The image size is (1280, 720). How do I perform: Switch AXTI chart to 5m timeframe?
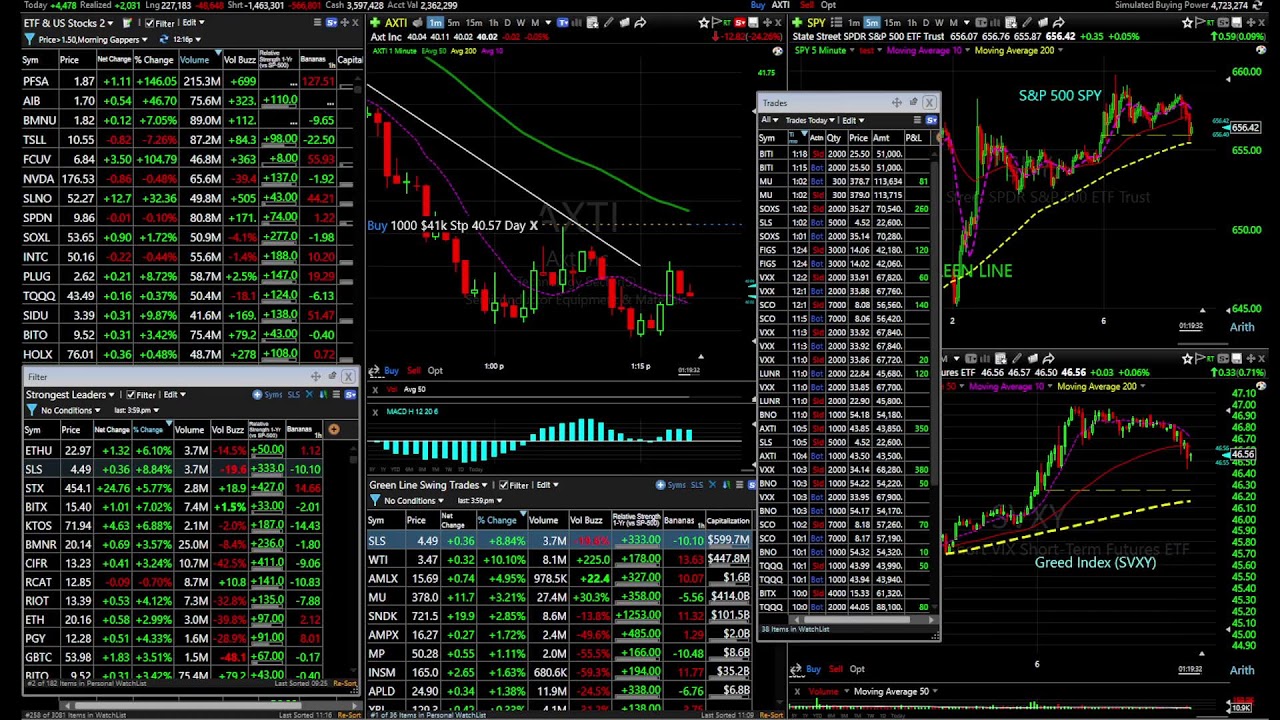tap(453, 23)
